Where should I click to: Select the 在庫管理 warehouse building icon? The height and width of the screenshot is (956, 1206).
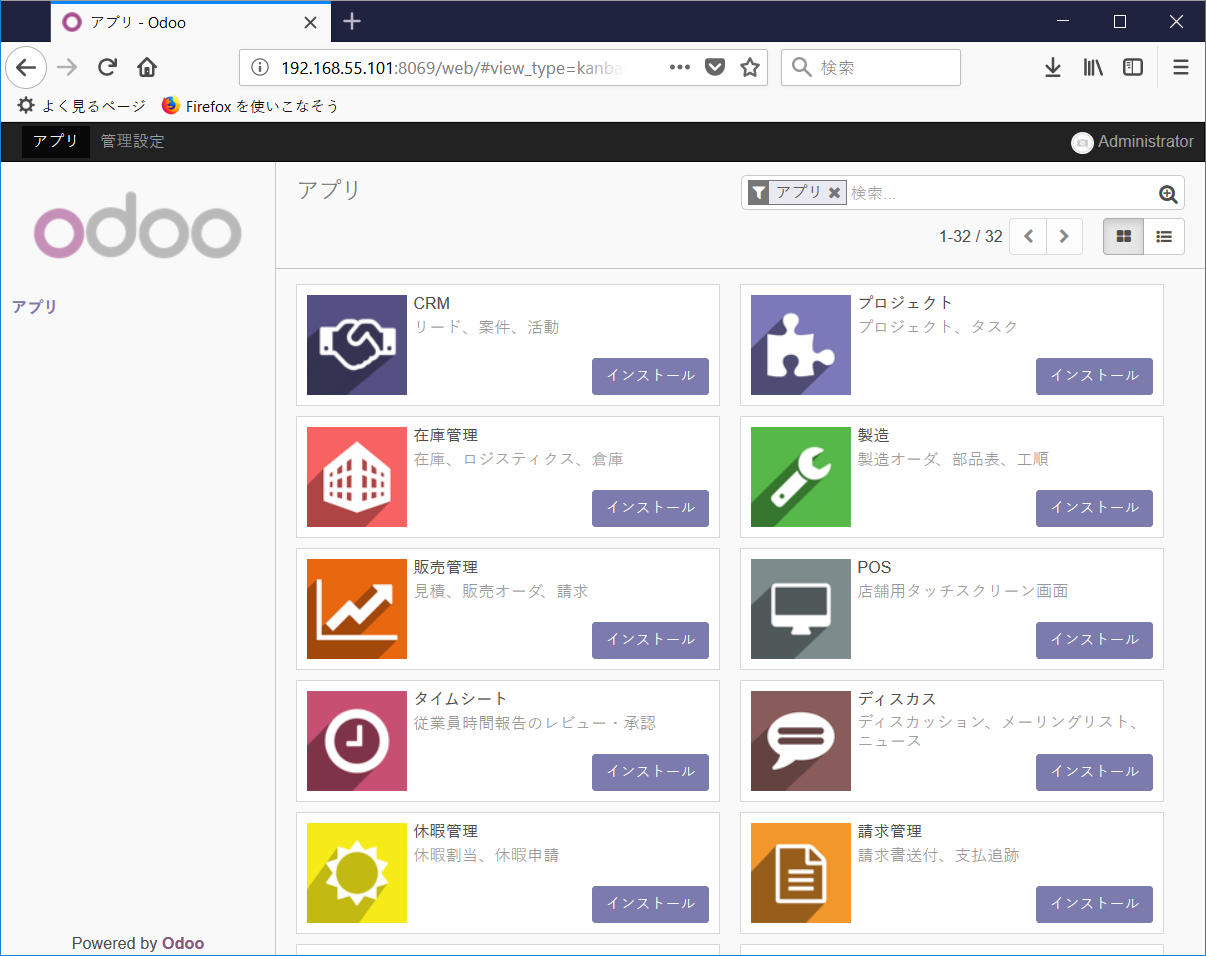pos(357,477)
